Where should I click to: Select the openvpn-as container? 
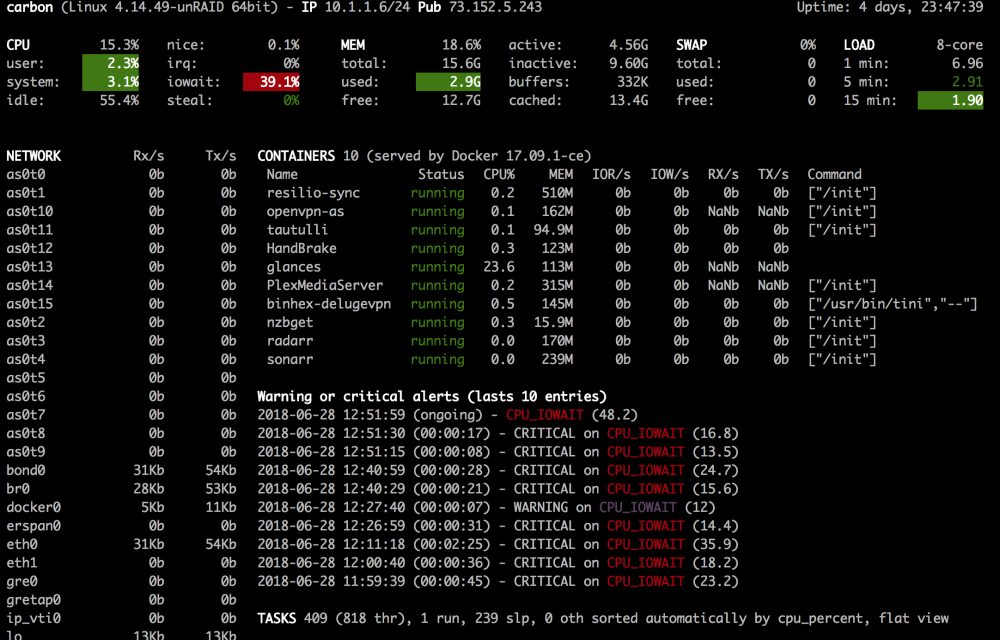[305, 212]
